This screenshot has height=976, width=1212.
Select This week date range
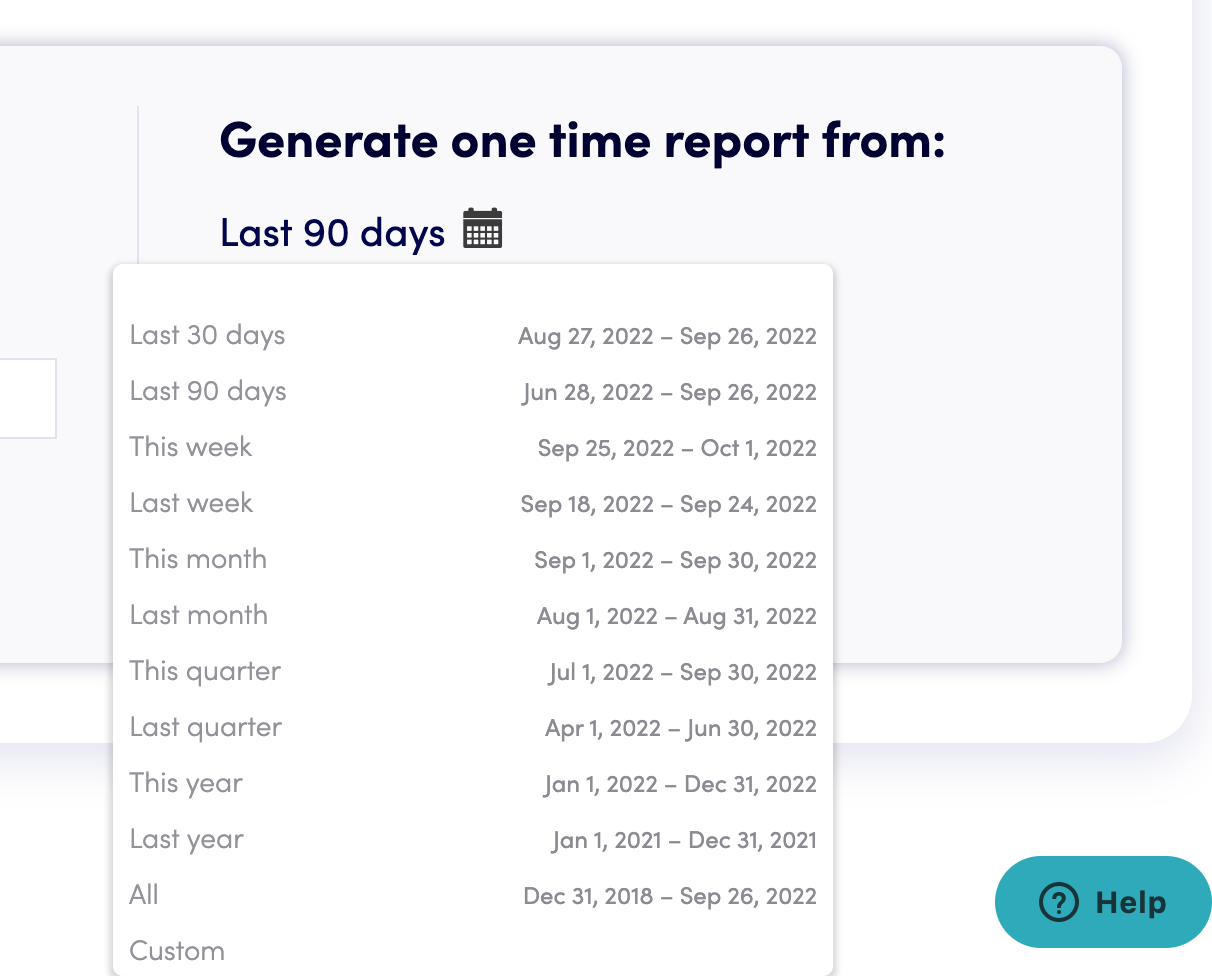tap(191, 447)
